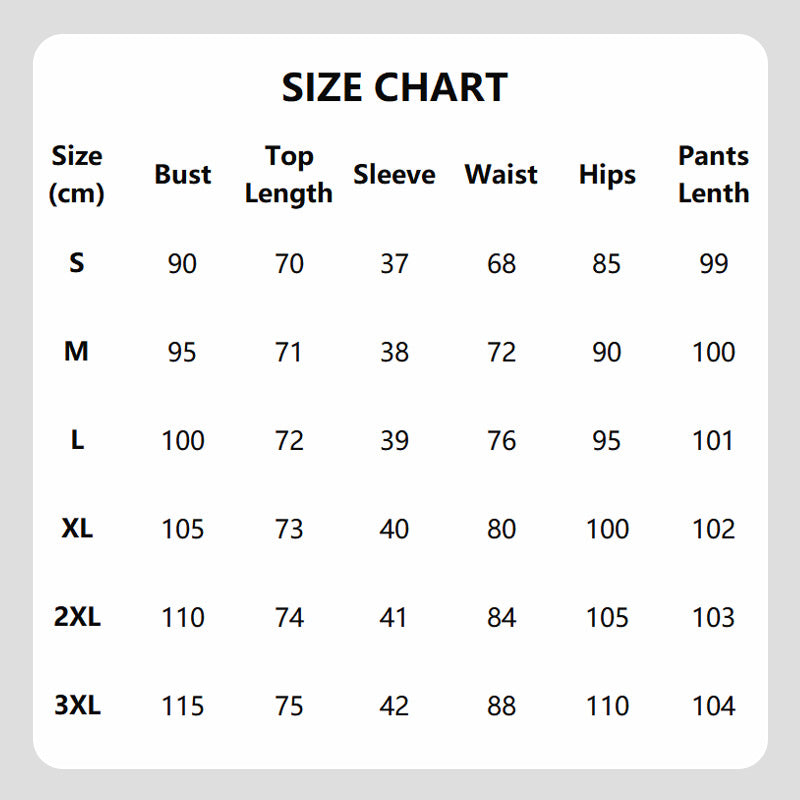Viewport: 800px width, 800px height.
Task: Select the 2XL size row label
Action: click(x=77, y=617)
